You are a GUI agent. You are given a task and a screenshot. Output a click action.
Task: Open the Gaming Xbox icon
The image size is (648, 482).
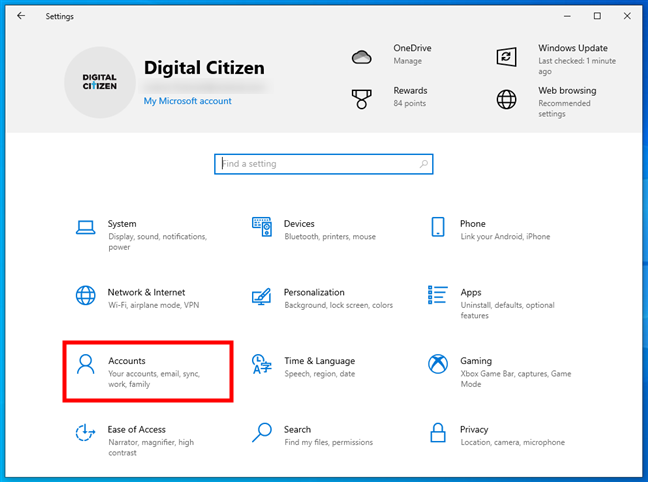point(438,364)
